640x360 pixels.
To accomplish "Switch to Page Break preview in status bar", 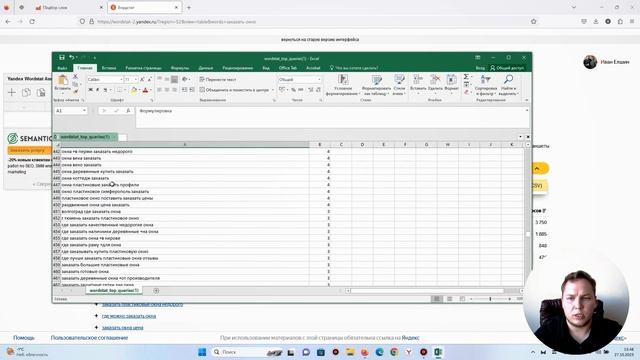I will (x=462, y=299).
